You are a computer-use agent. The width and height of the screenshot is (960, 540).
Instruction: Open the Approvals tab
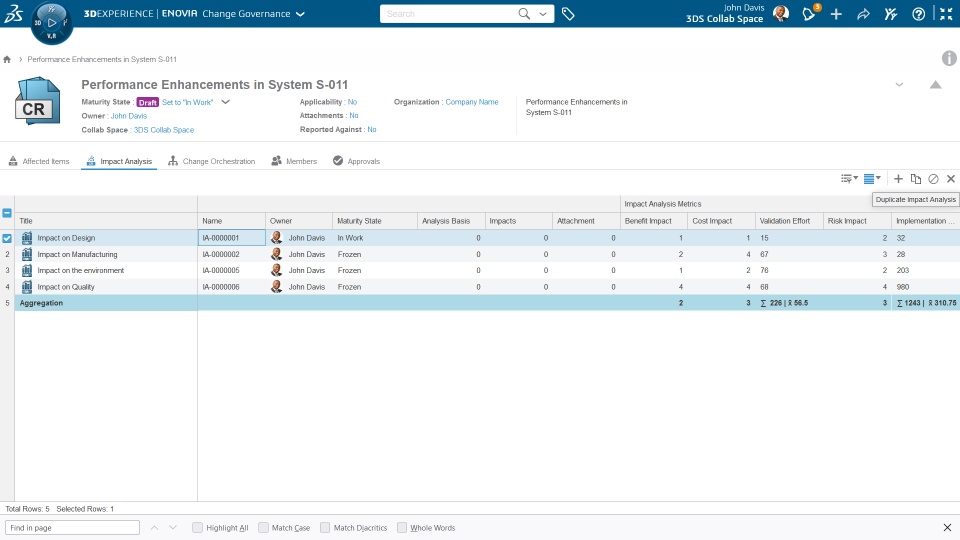356,161
